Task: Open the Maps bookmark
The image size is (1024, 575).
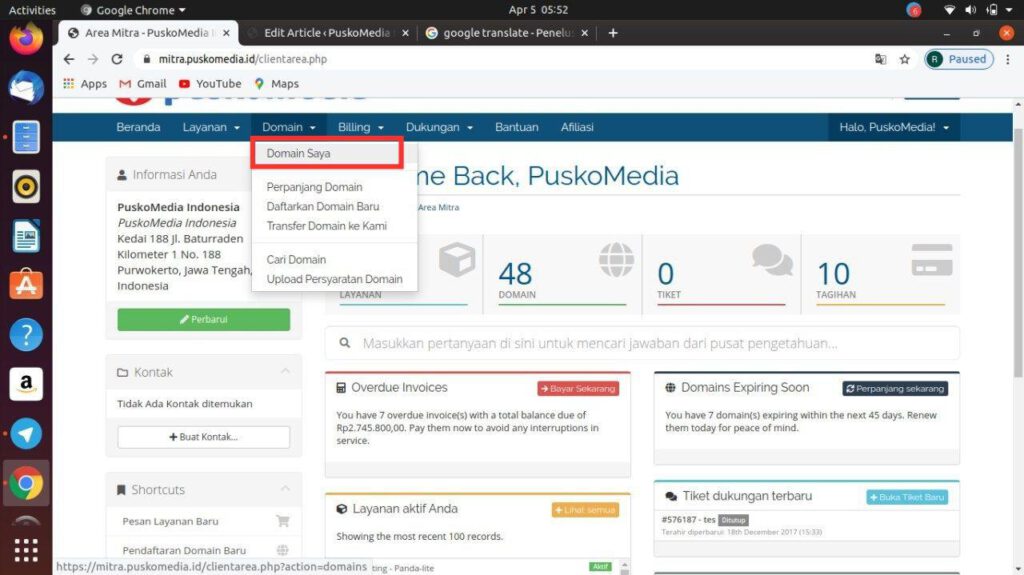Action: (x=276, y=84)
